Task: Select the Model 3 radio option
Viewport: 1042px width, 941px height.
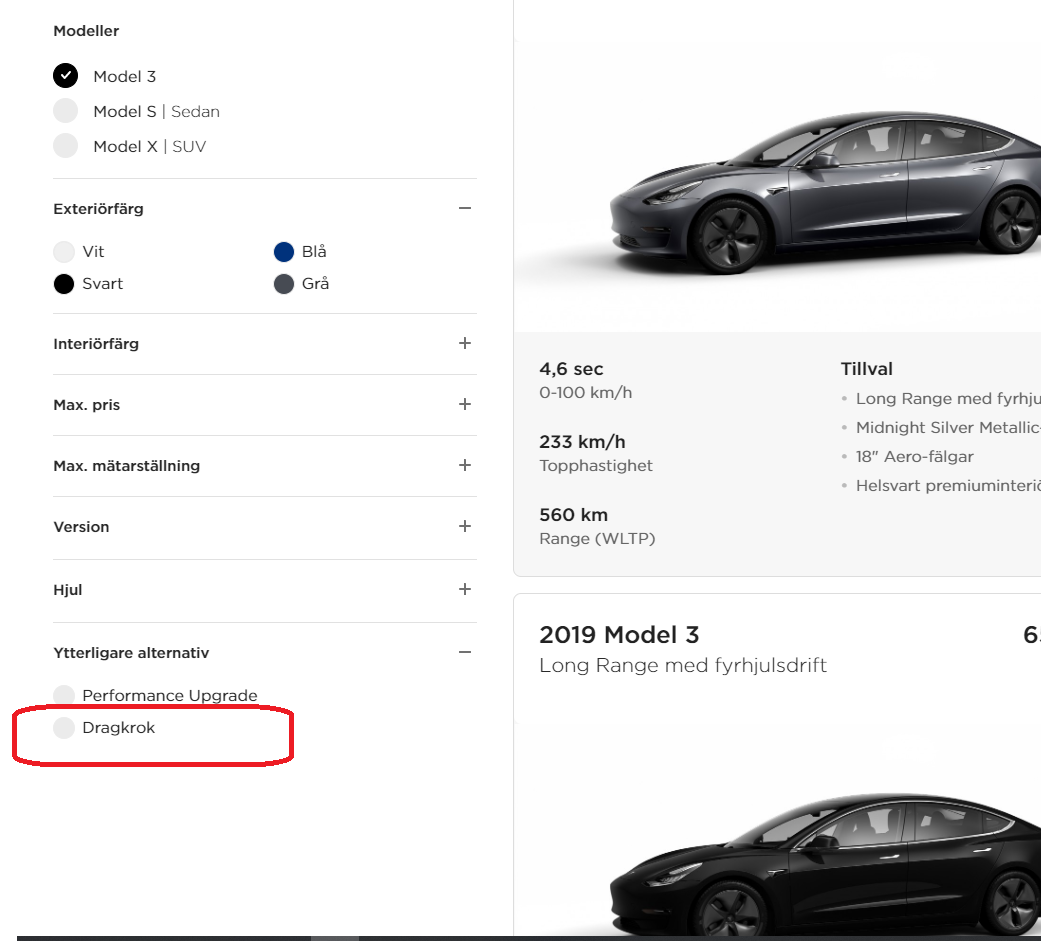Action: coord(66,76)
